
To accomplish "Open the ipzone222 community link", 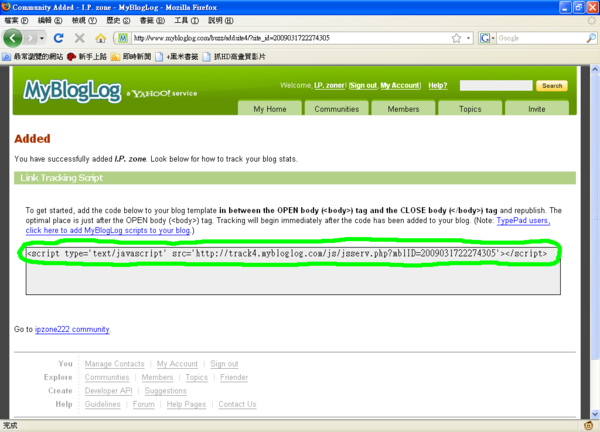I will (x=72, y=329).
